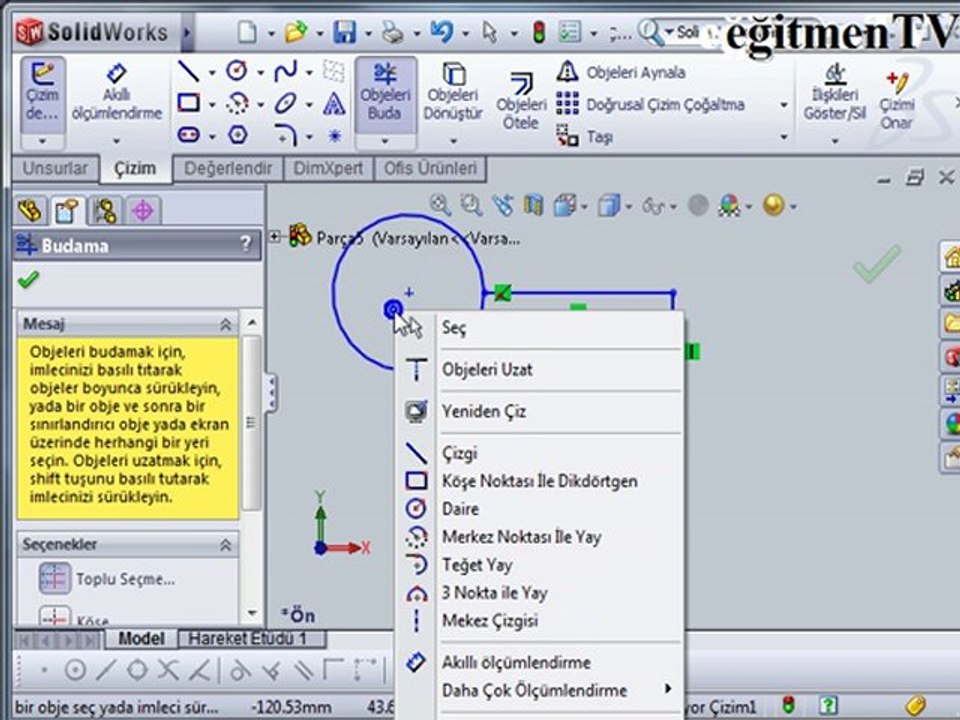Collapse the Mesaj section

tap(225, 324)
